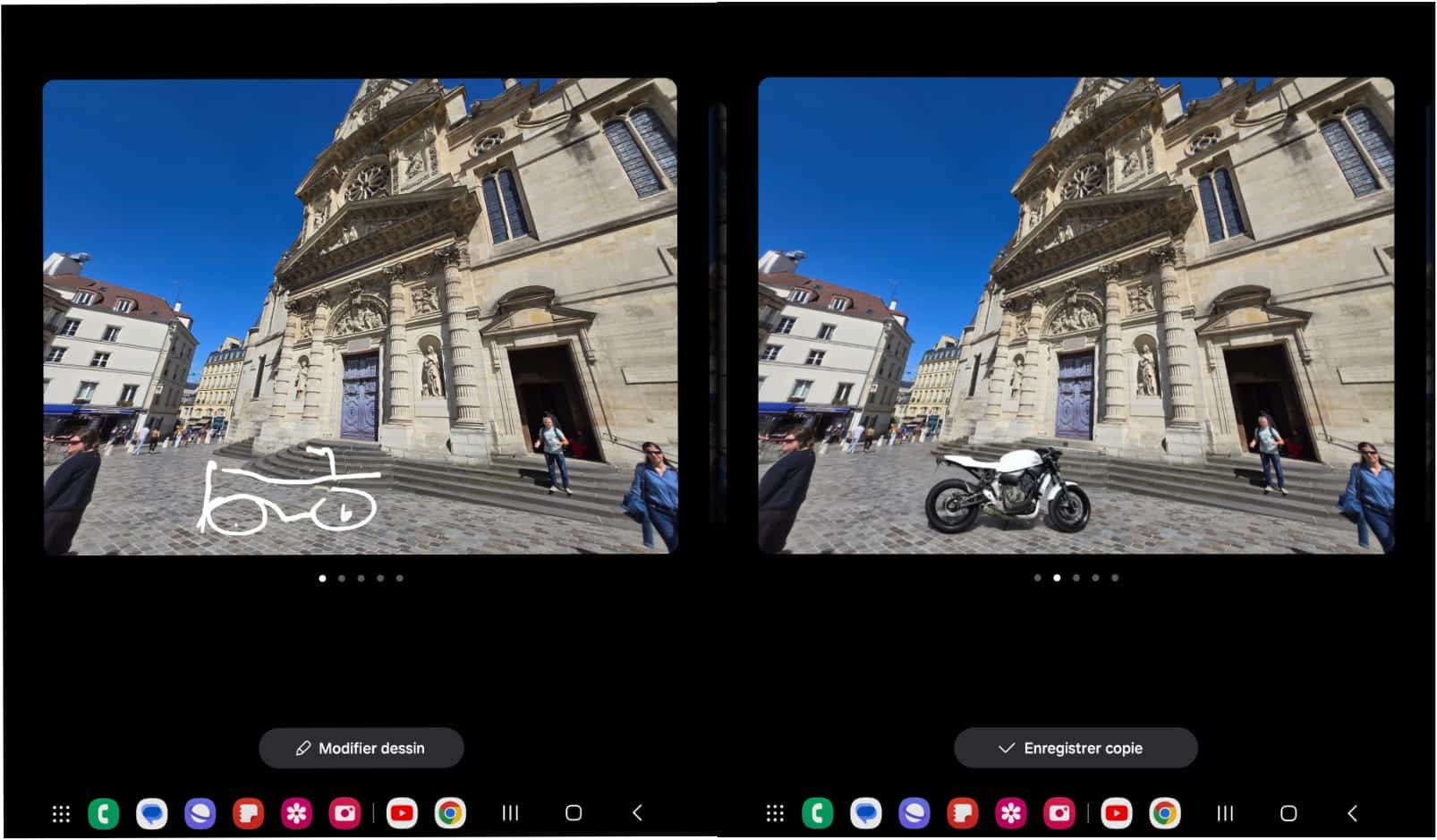Image resolution: width=1437 pixels, height=840 pixels.
Task: Tap Recents button on right navigation bar
Action: (x=1225, y=813)
